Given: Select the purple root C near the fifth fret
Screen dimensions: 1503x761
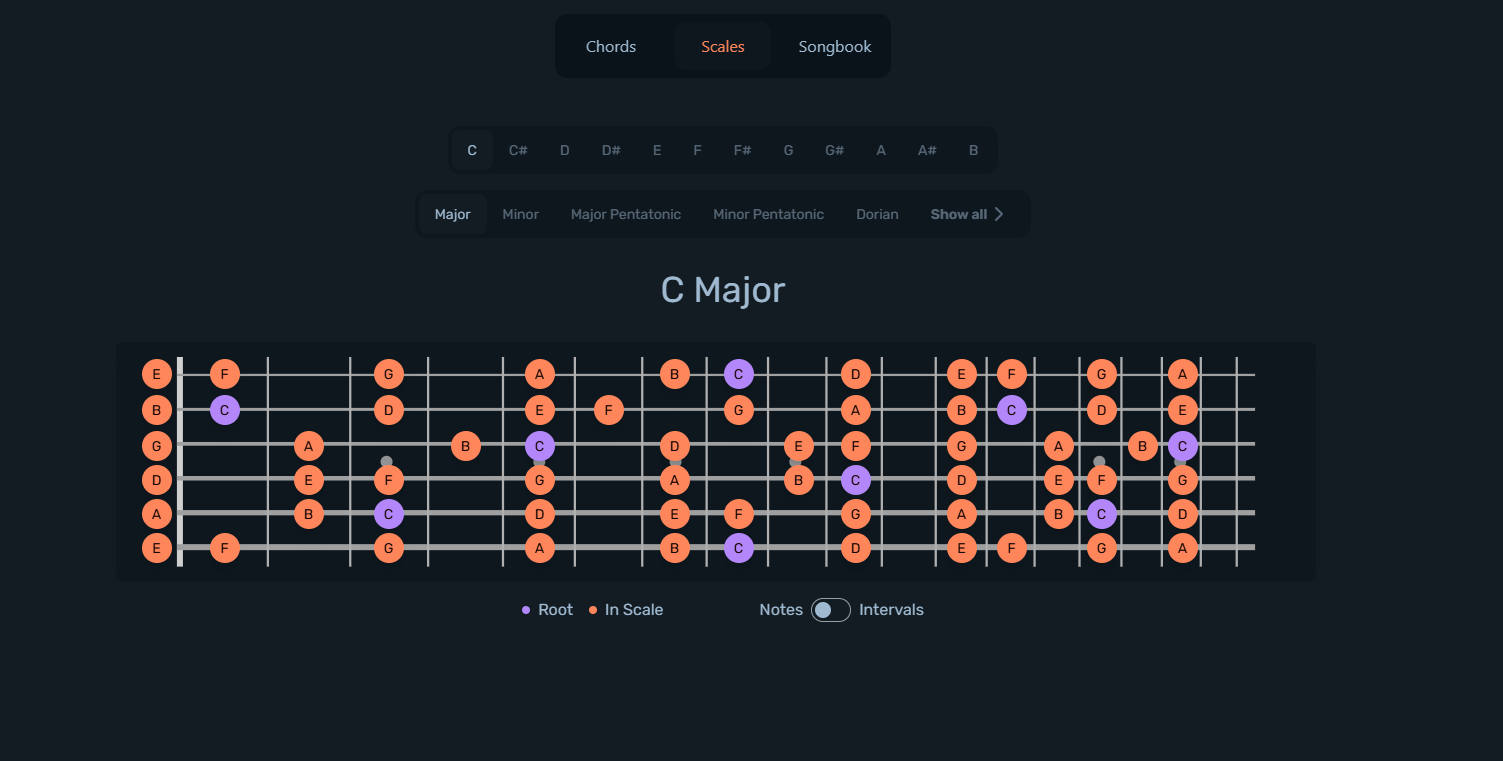Looking at the screenshot, I should coord(539,446).
